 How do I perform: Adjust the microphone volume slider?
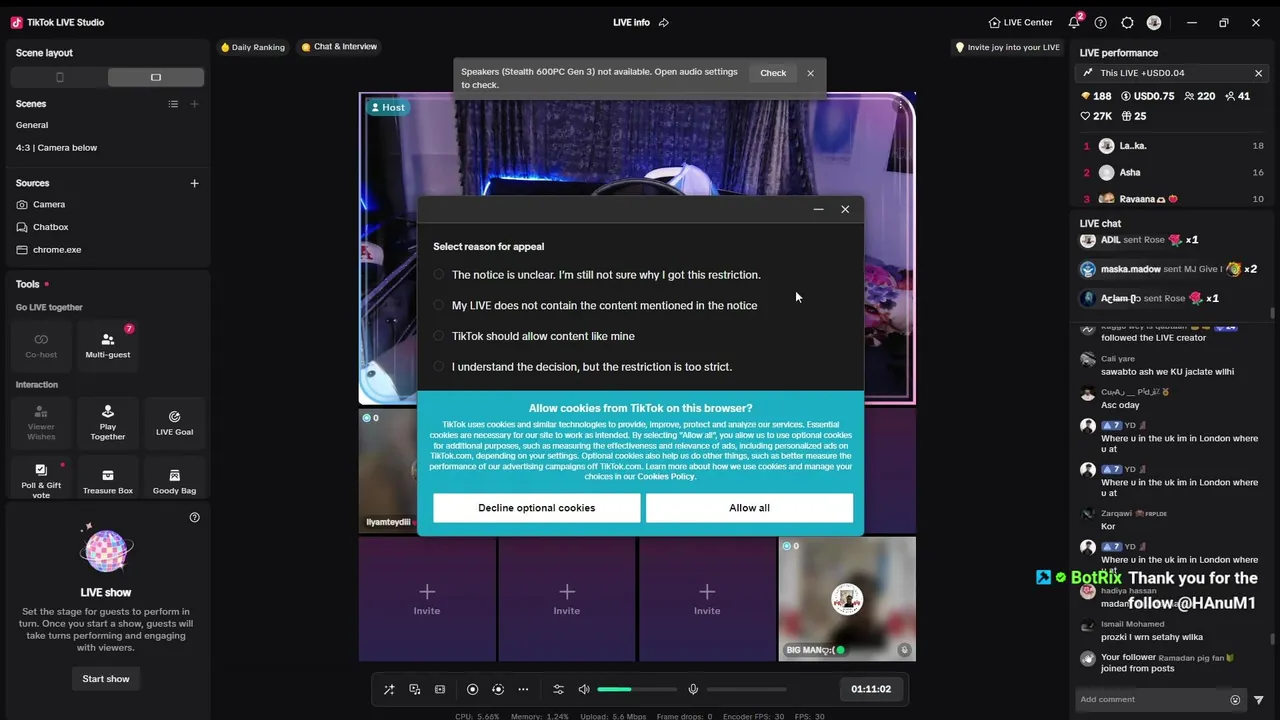click(x=747, y=690)
